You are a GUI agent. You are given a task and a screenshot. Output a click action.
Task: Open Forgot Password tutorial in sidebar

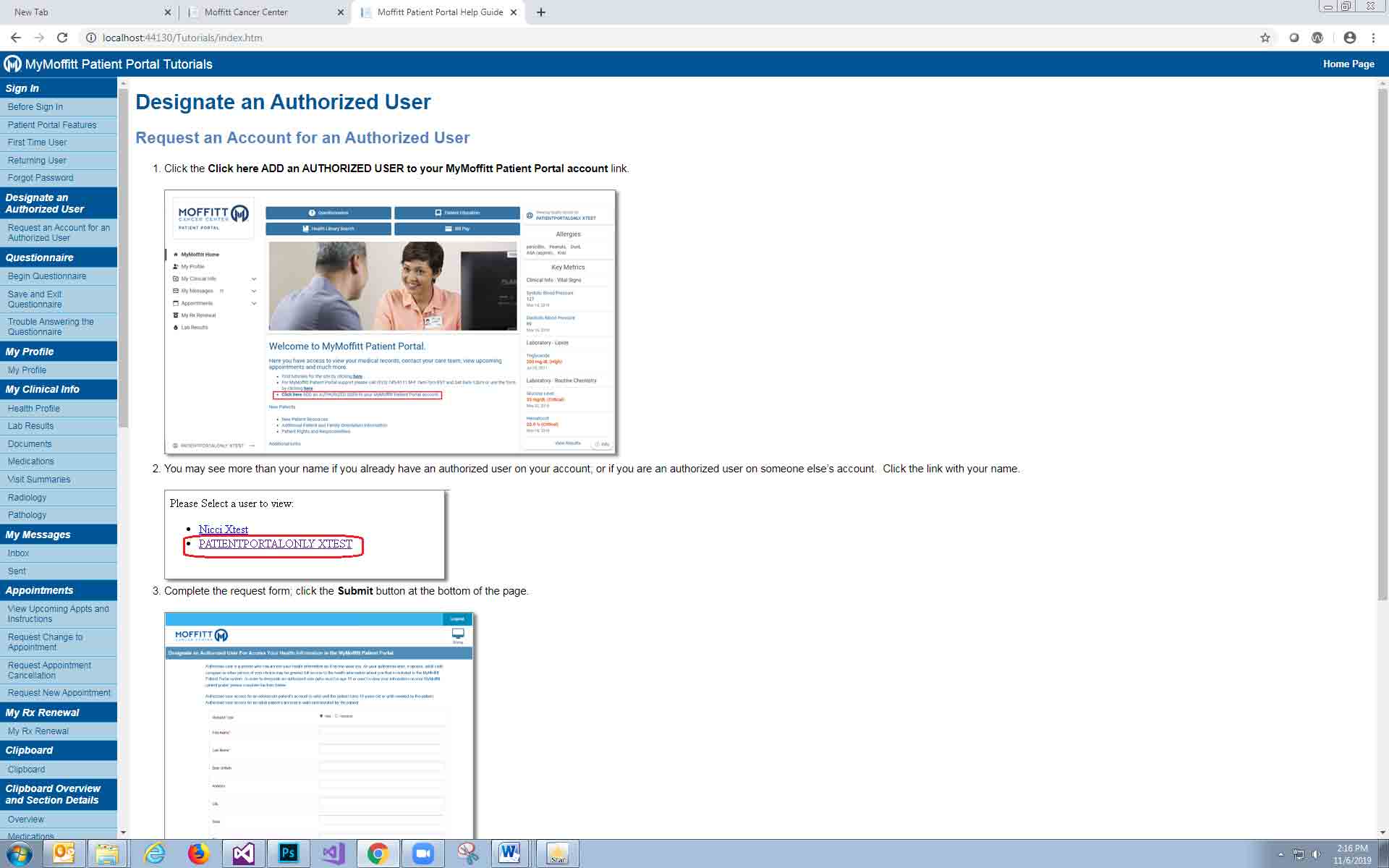41,178
